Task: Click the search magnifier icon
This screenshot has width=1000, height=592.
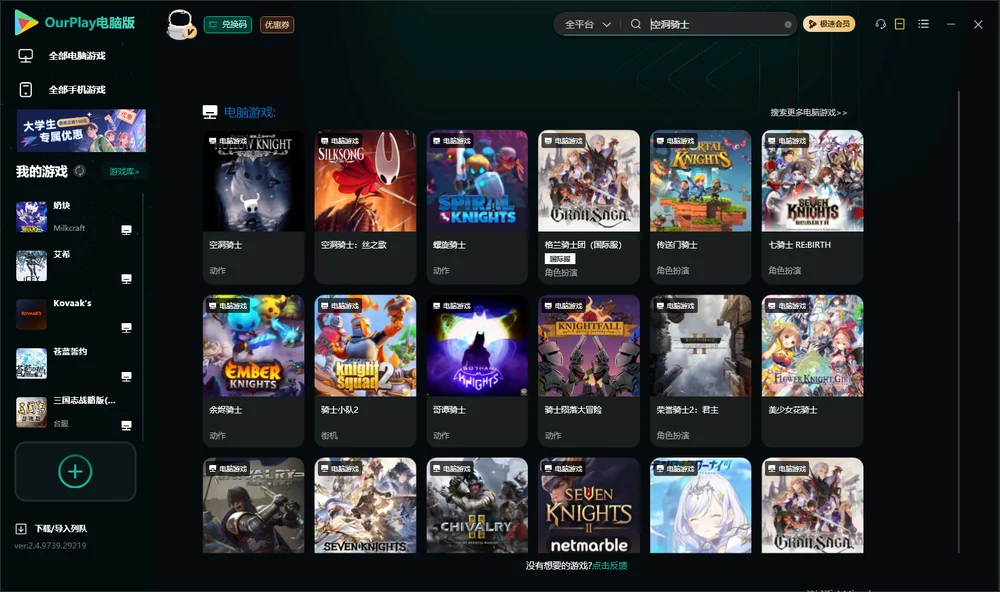Action: tap(636, 24)
